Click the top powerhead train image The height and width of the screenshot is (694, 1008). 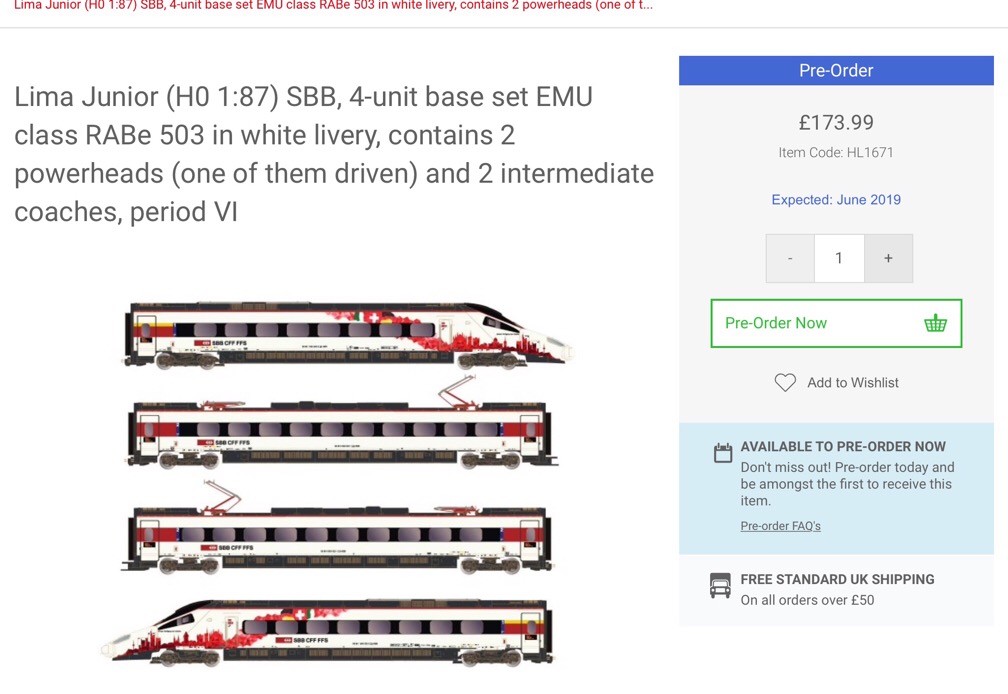point(345,335)
